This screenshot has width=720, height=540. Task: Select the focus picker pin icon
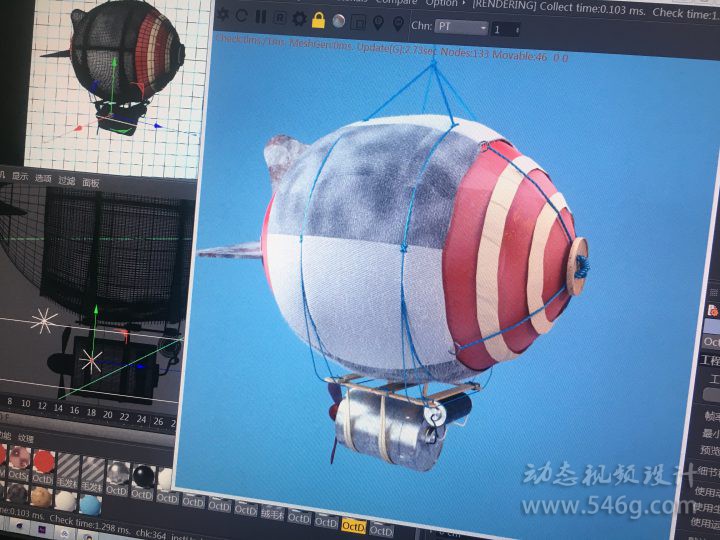[378, 23]
